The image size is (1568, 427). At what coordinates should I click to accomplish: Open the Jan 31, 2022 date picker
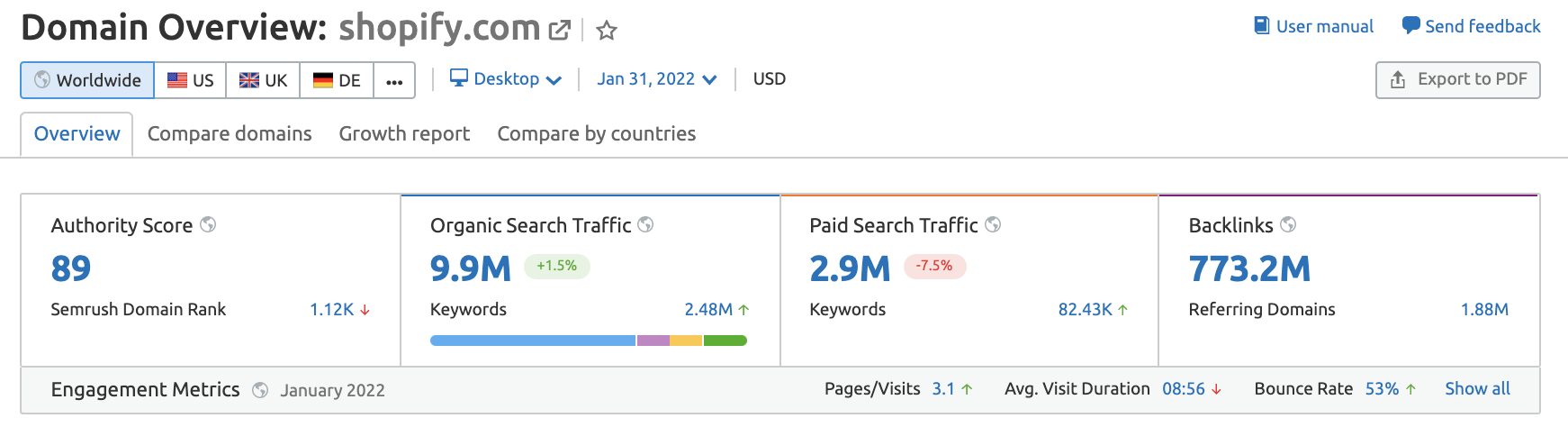(x=656, y=79)
